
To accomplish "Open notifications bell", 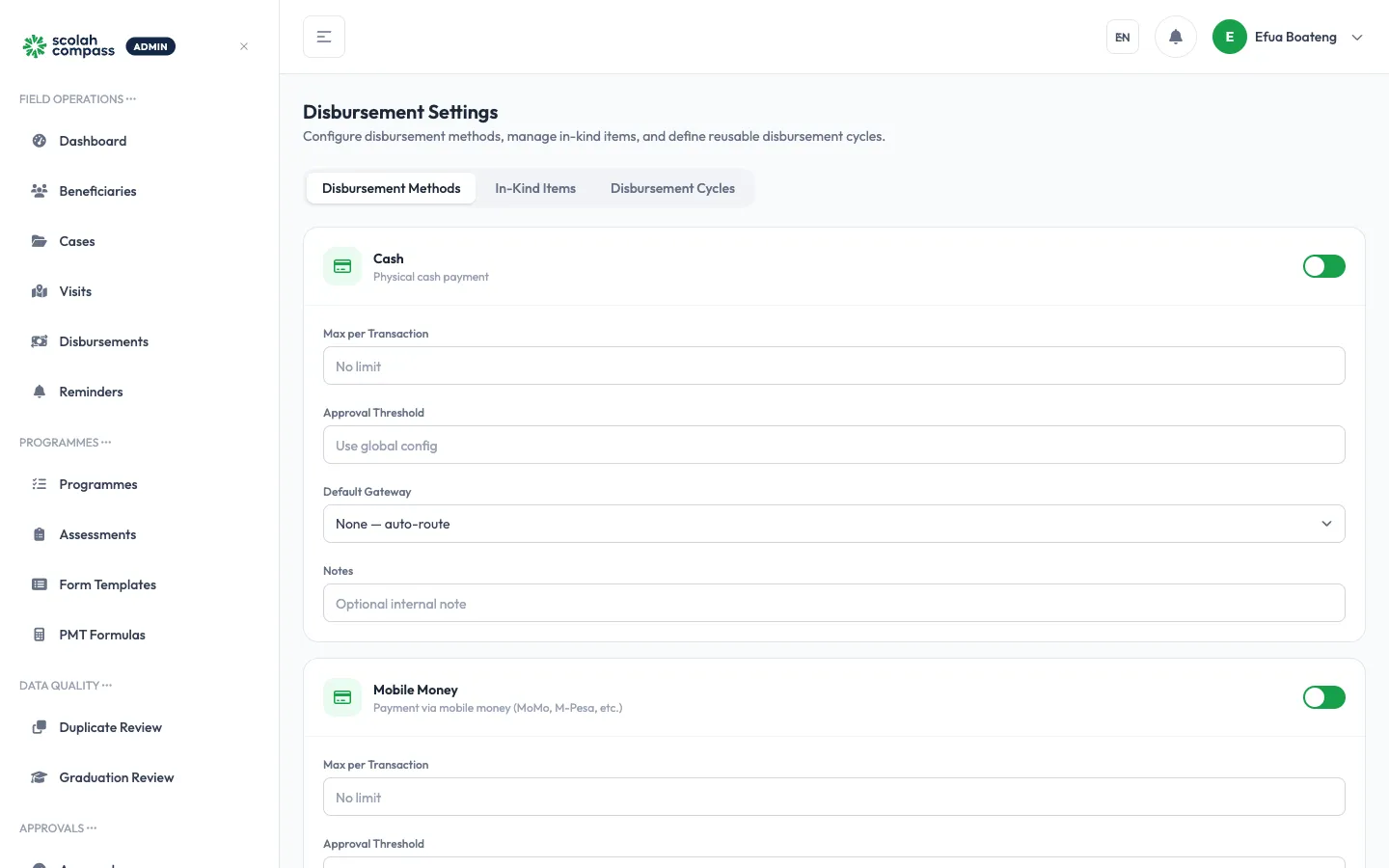I will [x=1176, y=37].
